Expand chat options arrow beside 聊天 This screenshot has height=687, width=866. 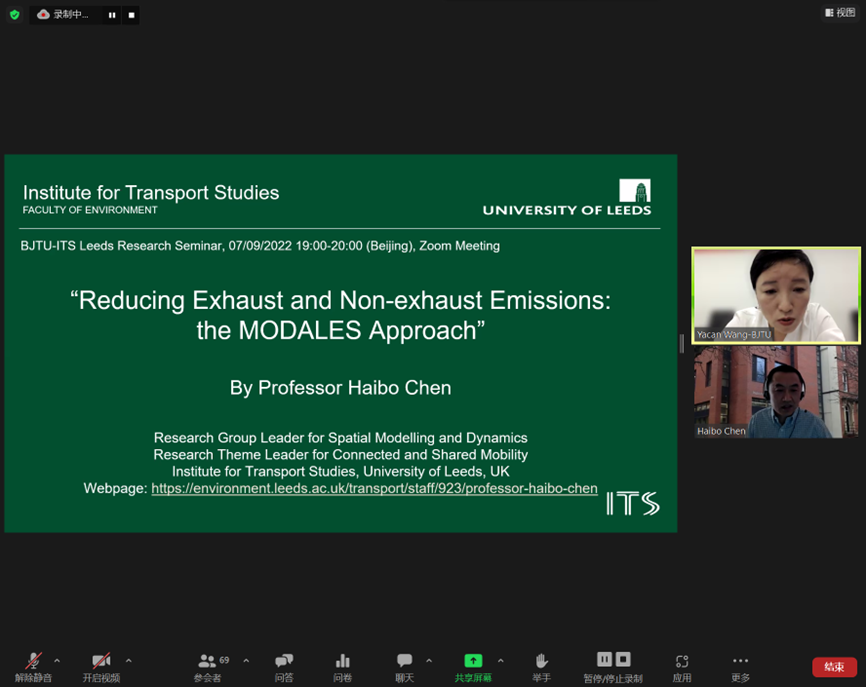click(429, 660)
